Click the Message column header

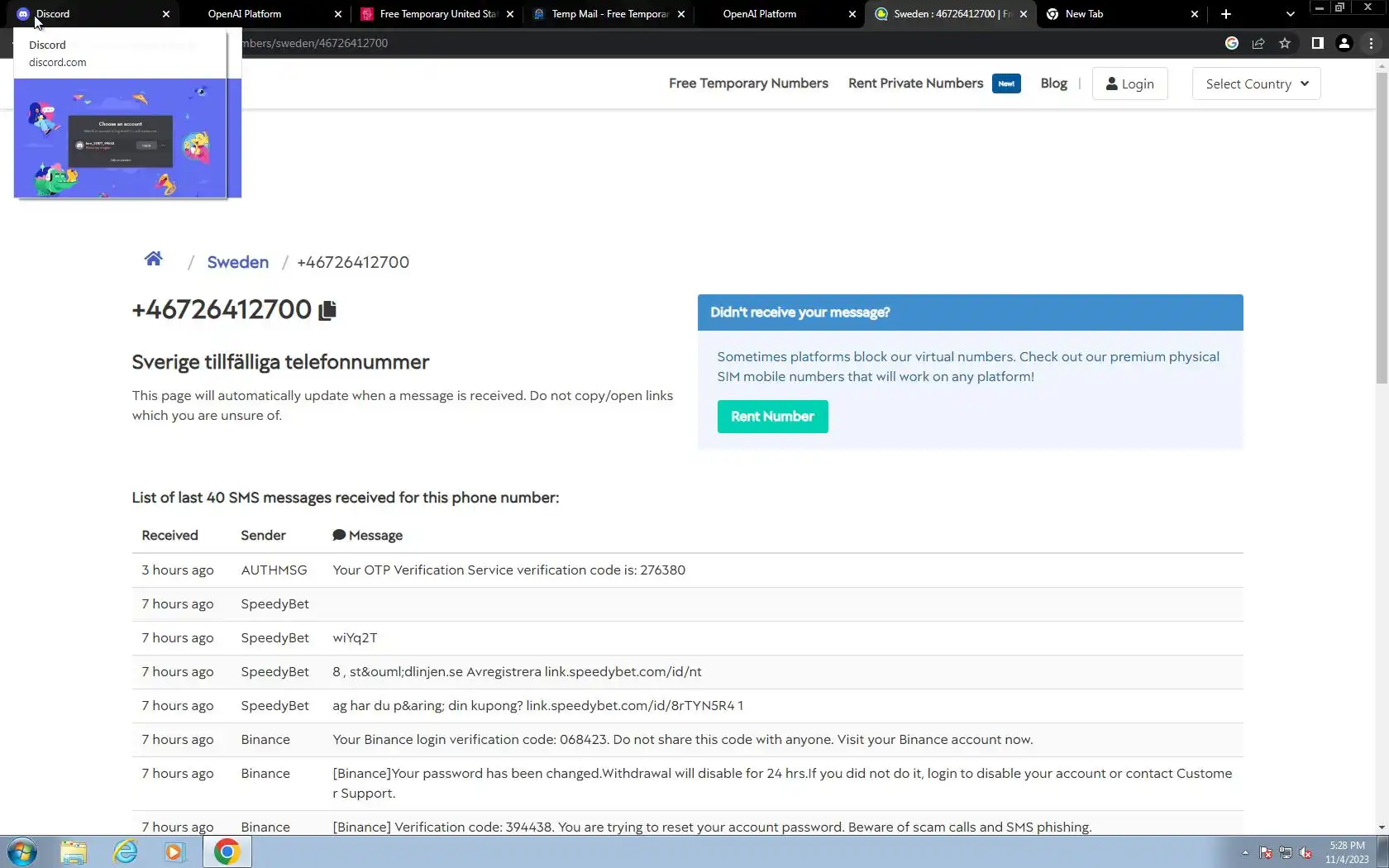[368, 536]
